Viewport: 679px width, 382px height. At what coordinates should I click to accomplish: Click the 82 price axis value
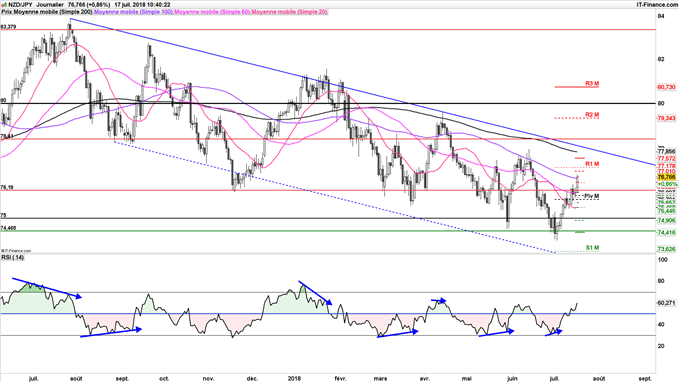coord(661,59)
